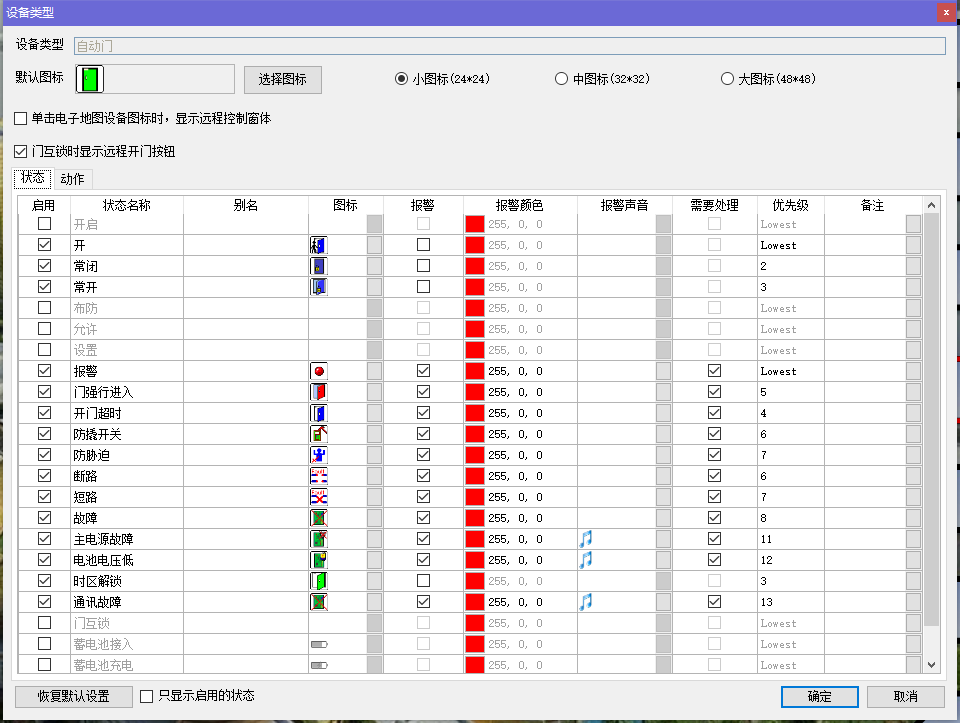The width and height of the screenshot is (960, 723).
Task: Select the 中图标(32*32) radio option
Action: (x=562, y=79)
